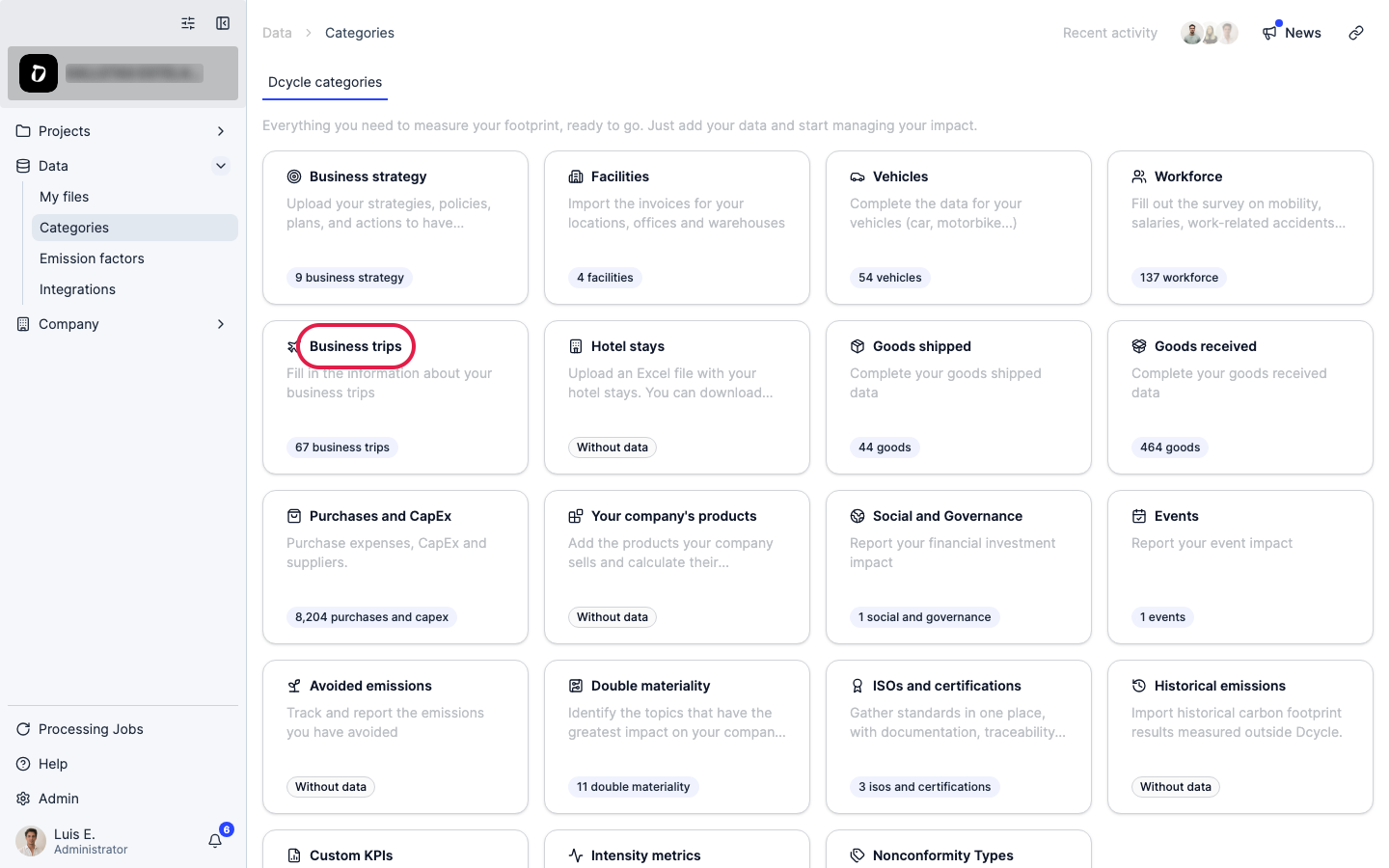Click the ISOs and certifications badge icon

pyautogui.click(x=858, y=686)
